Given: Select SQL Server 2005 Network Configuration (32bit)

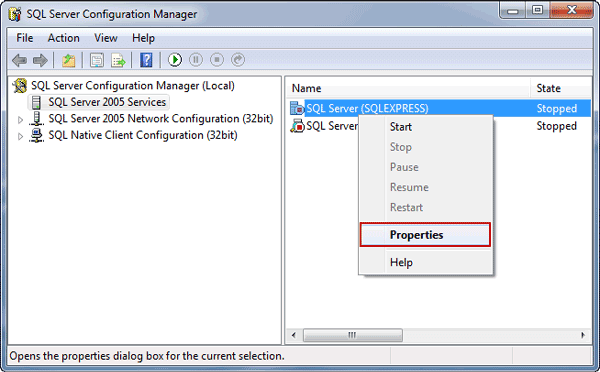Looking at the screenshot, I should (x=161, y=119).
